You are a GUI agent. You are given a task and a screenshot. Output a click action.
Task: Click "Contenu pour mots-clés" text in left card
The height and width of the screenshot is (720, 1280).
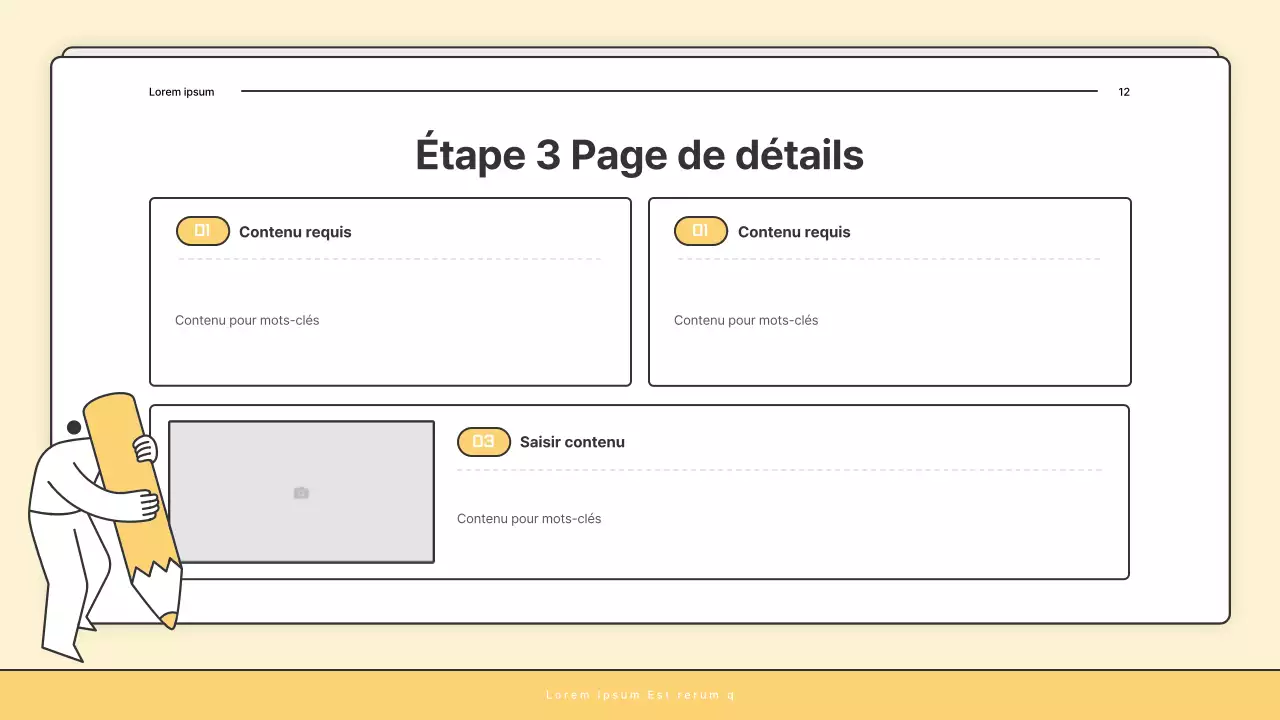pos(247,320)
